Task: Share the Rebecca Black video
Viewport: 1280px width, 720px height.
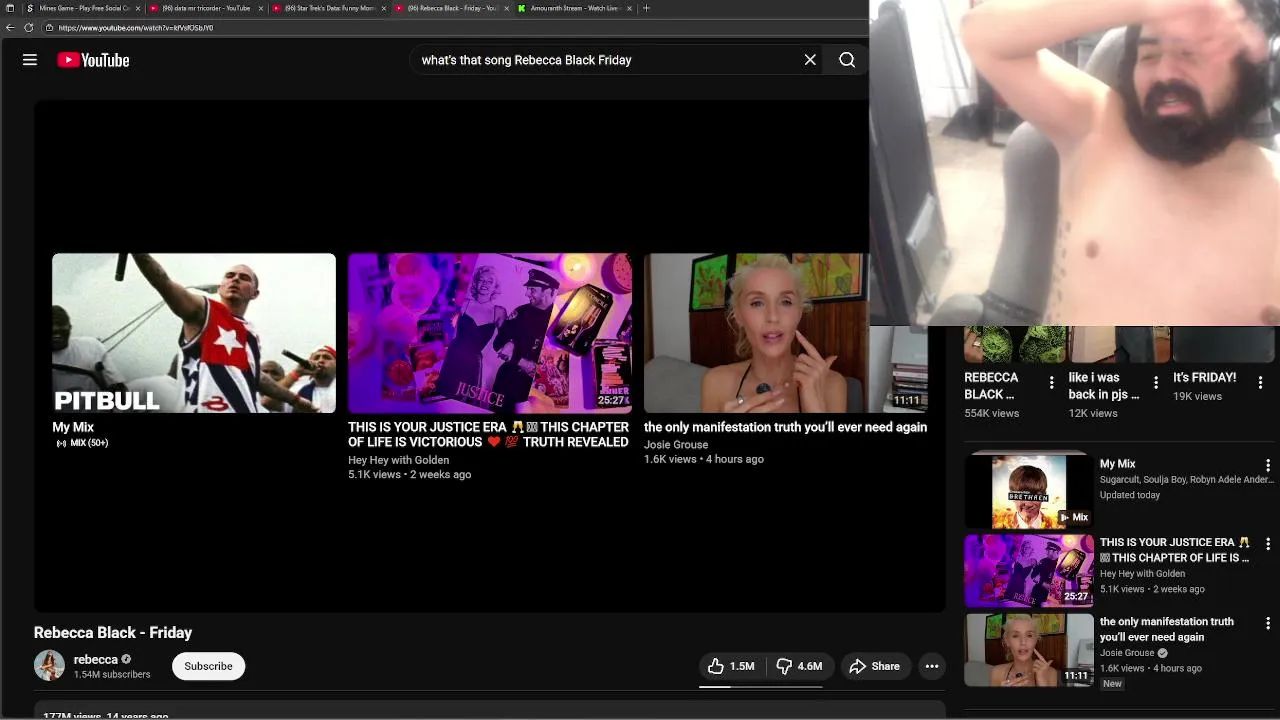Action: 874,666
